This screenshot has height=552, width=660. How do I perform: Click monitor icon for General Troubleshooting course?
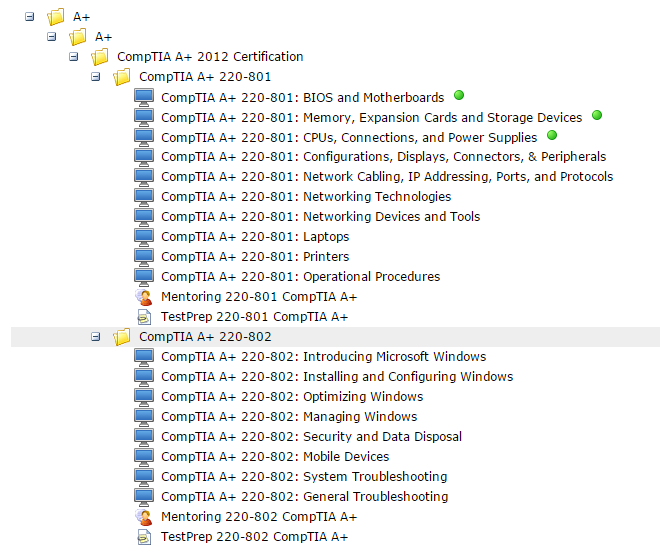click(x=144, y=497)
